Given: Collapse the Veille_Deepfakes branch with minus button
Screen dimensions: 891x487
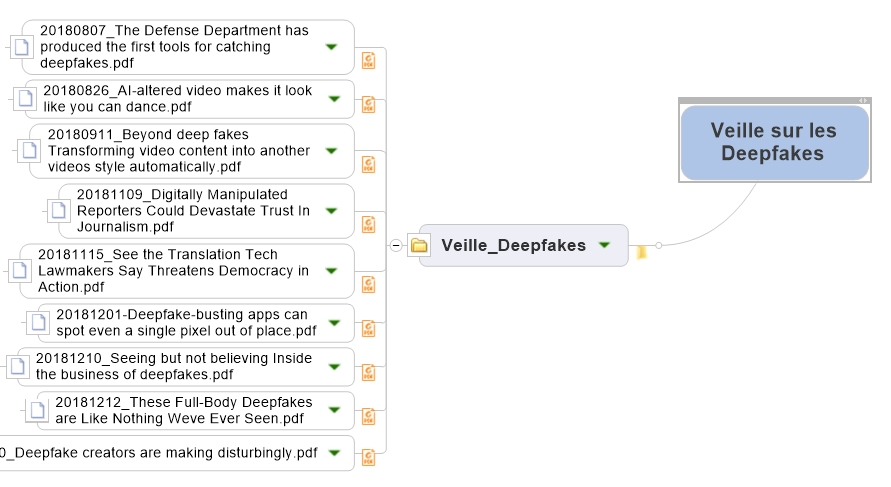Looking at the screenshot, I should click(396, 245).
